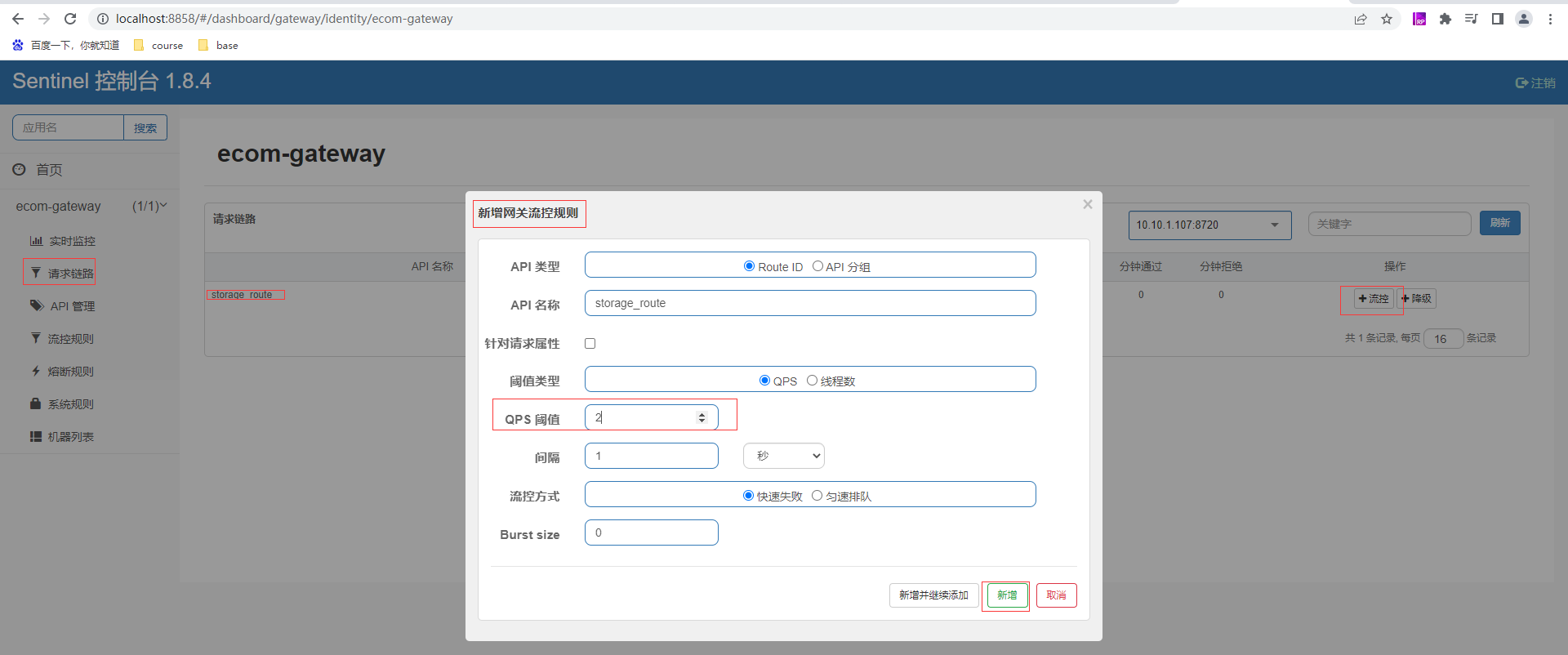This screenshot has width=1568, height=655.
Task: Enable 针对请求属性 checkbox
Action: pyautogui.click(x=590, y=344)
